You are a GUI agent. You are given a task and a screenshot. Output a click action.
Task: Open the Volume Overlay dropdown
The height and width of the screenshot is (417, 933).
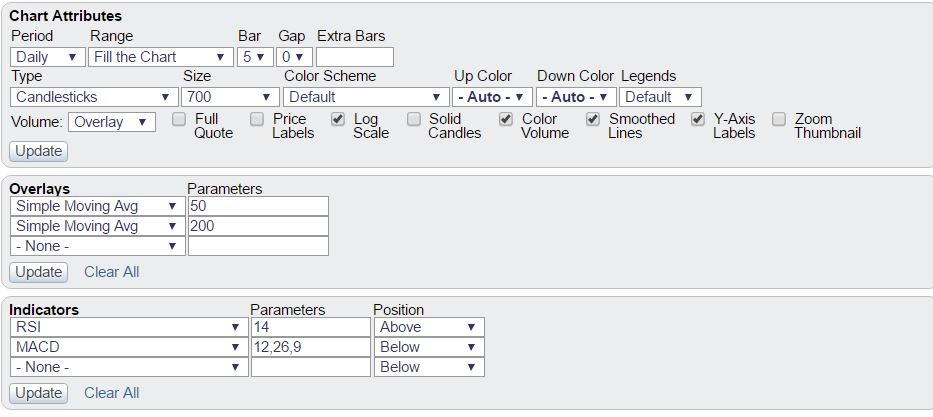tap(112, 122)
